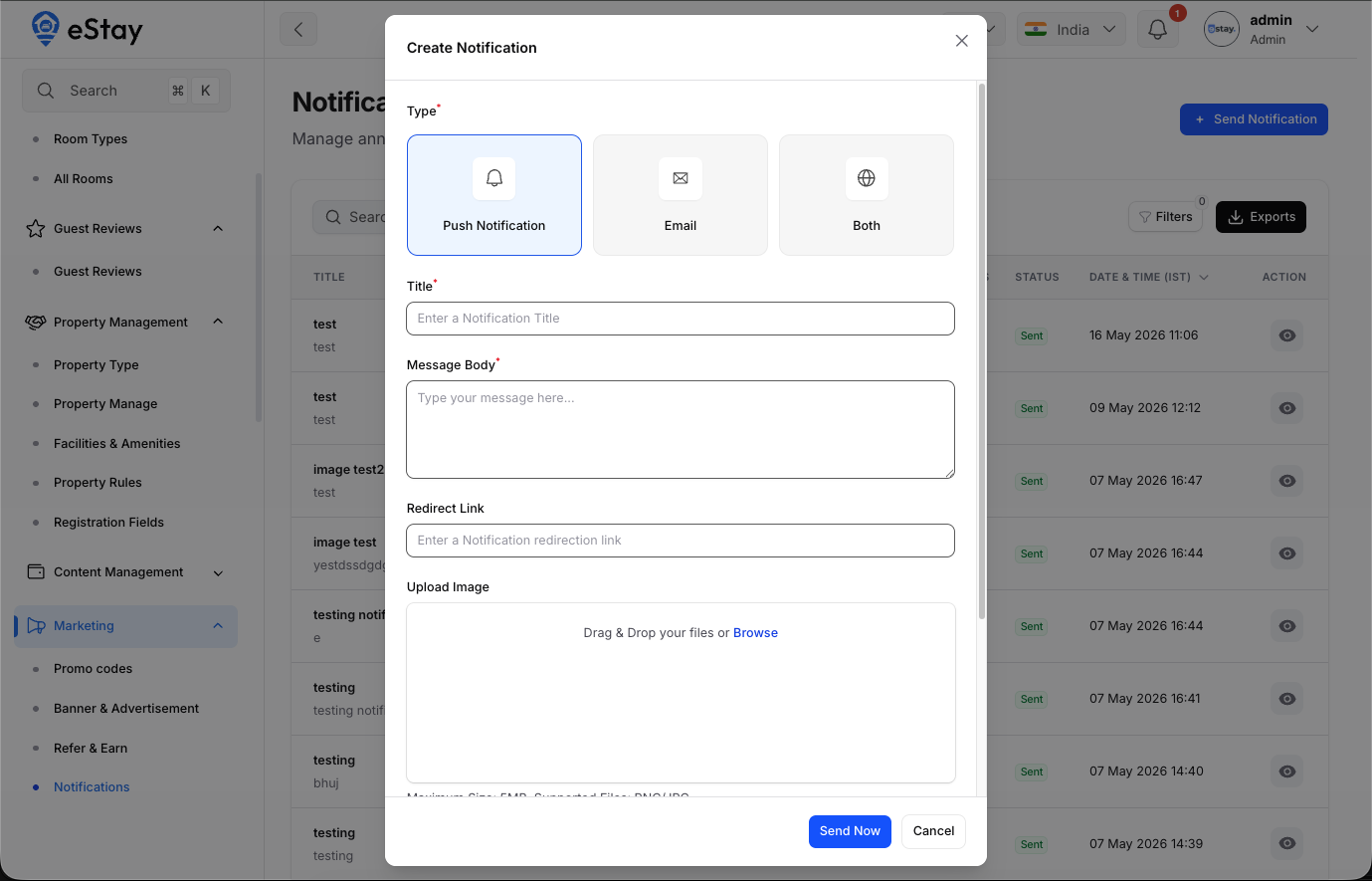Click the STATUS column header
The image size is (1372, 881).
pos(1037,278)
